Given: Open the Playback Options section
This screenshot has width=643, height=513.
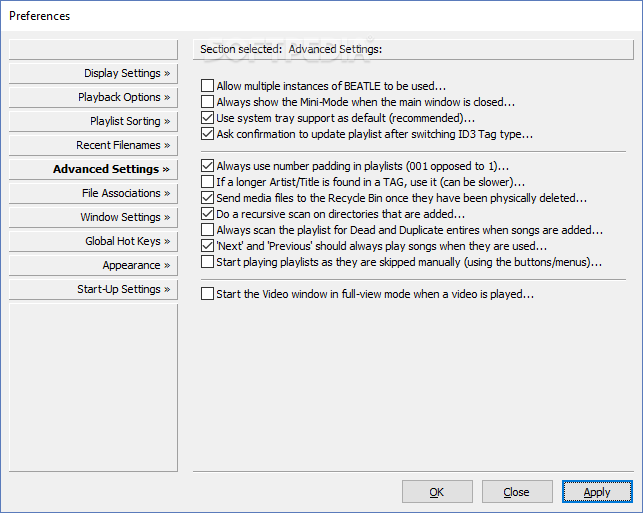Looking at the screenshot, I should [93, 97].
